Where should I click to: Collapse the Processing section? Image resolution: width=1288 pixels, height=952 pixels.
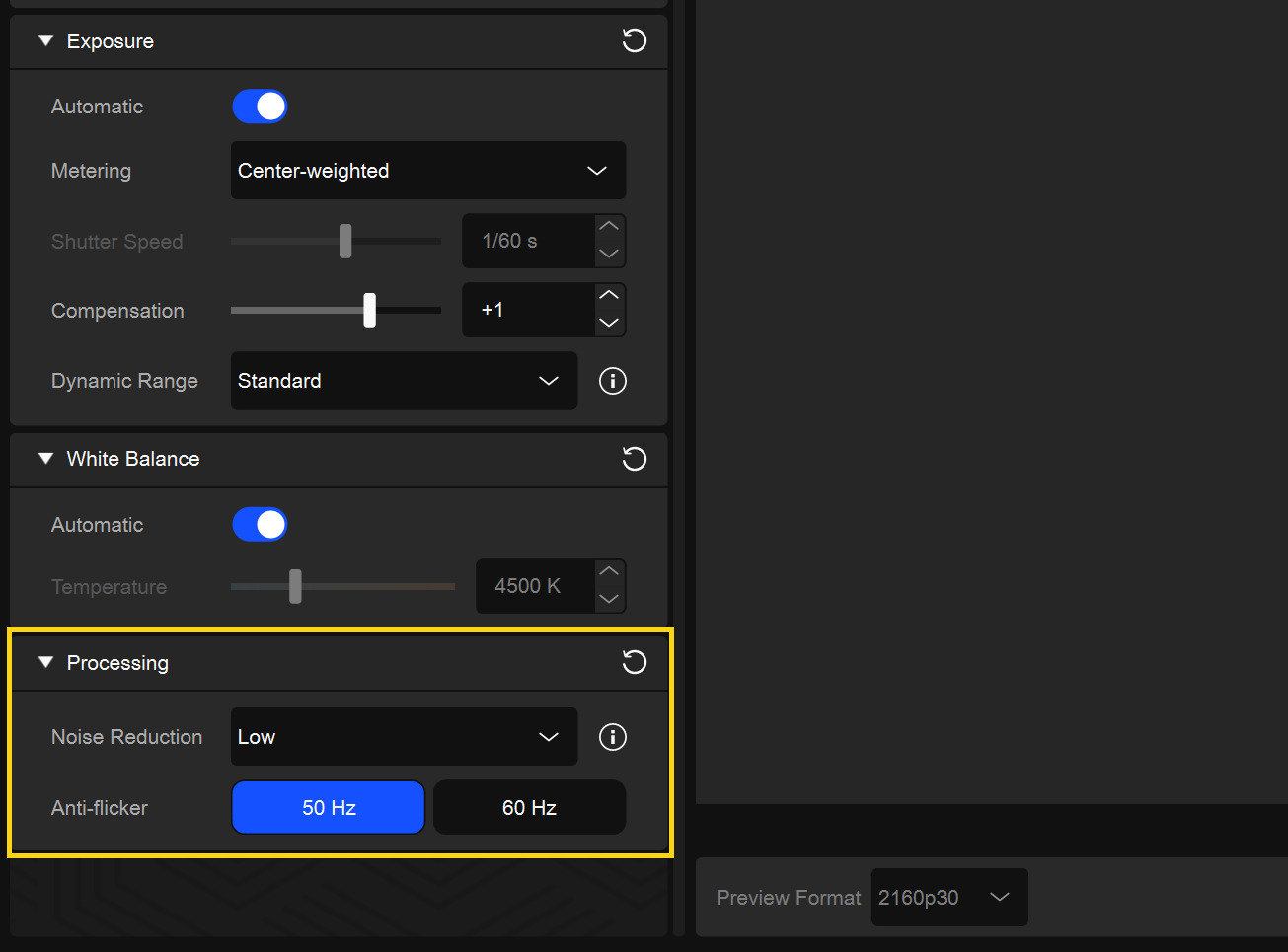(x=45, y=663)
